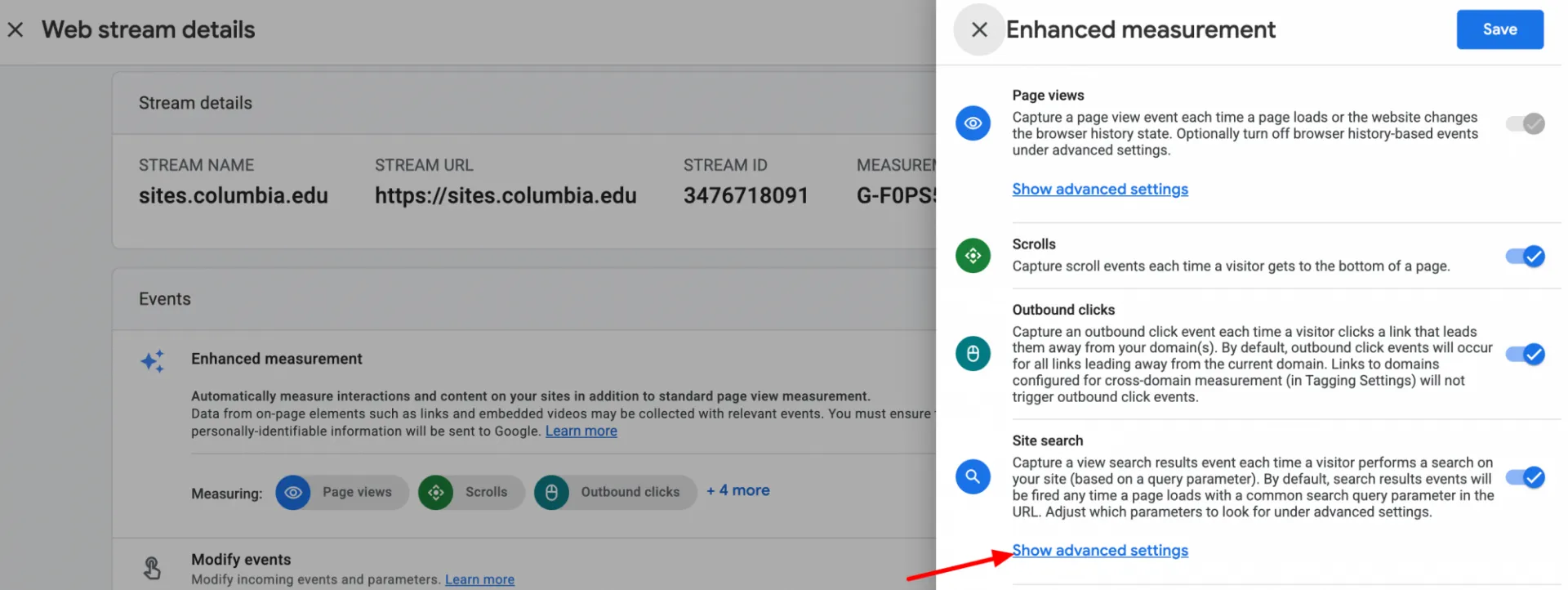Click the Scrolls chip green icon

[436, 493]
